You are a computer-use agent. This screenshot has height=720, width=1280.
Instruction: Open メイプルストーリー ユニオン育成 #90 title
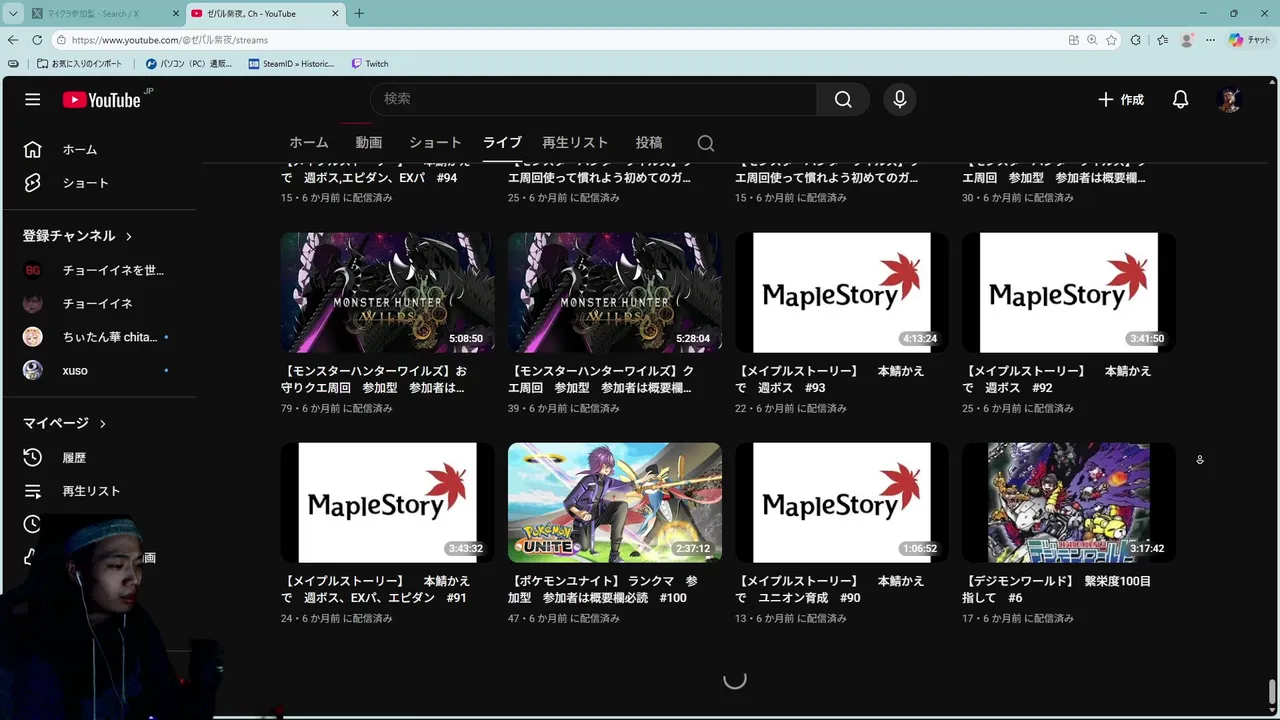[x=830, y=589]
